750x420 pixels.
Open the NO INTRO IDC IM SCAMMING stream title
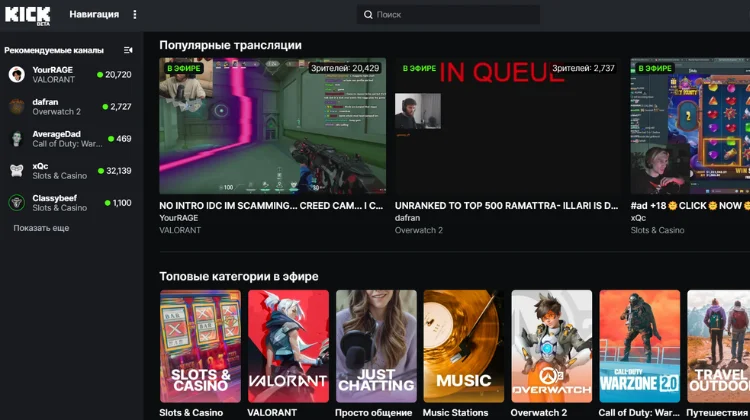coord(271,206)
